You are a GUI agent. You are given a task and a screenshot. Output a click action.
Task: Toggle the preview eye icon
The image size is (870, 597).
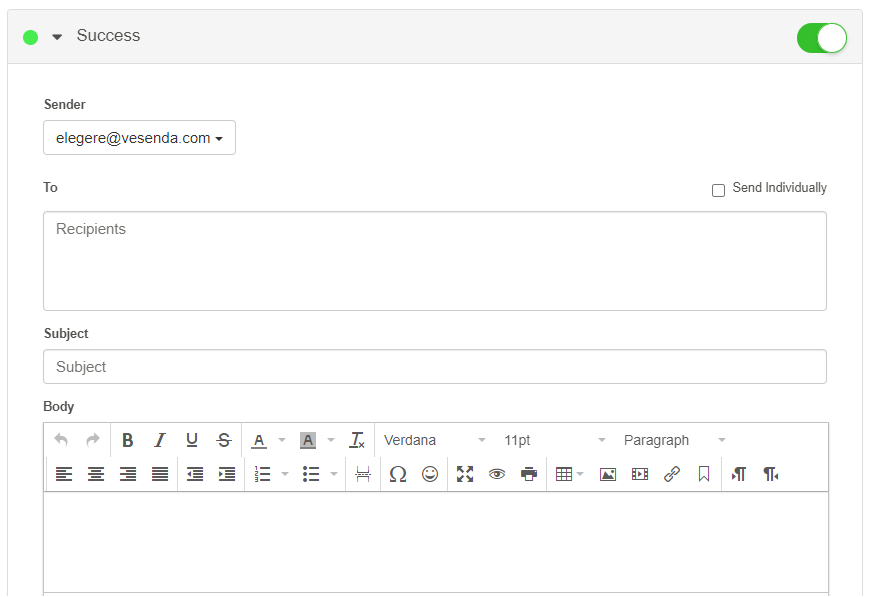pos(497,474)
